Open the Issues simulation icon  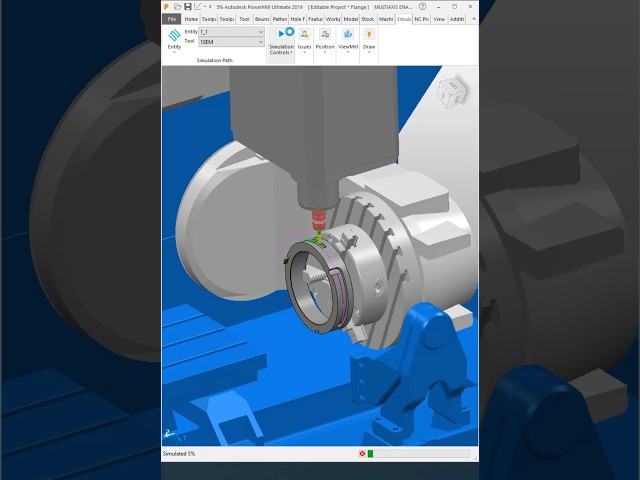click(x=304, y=34)
